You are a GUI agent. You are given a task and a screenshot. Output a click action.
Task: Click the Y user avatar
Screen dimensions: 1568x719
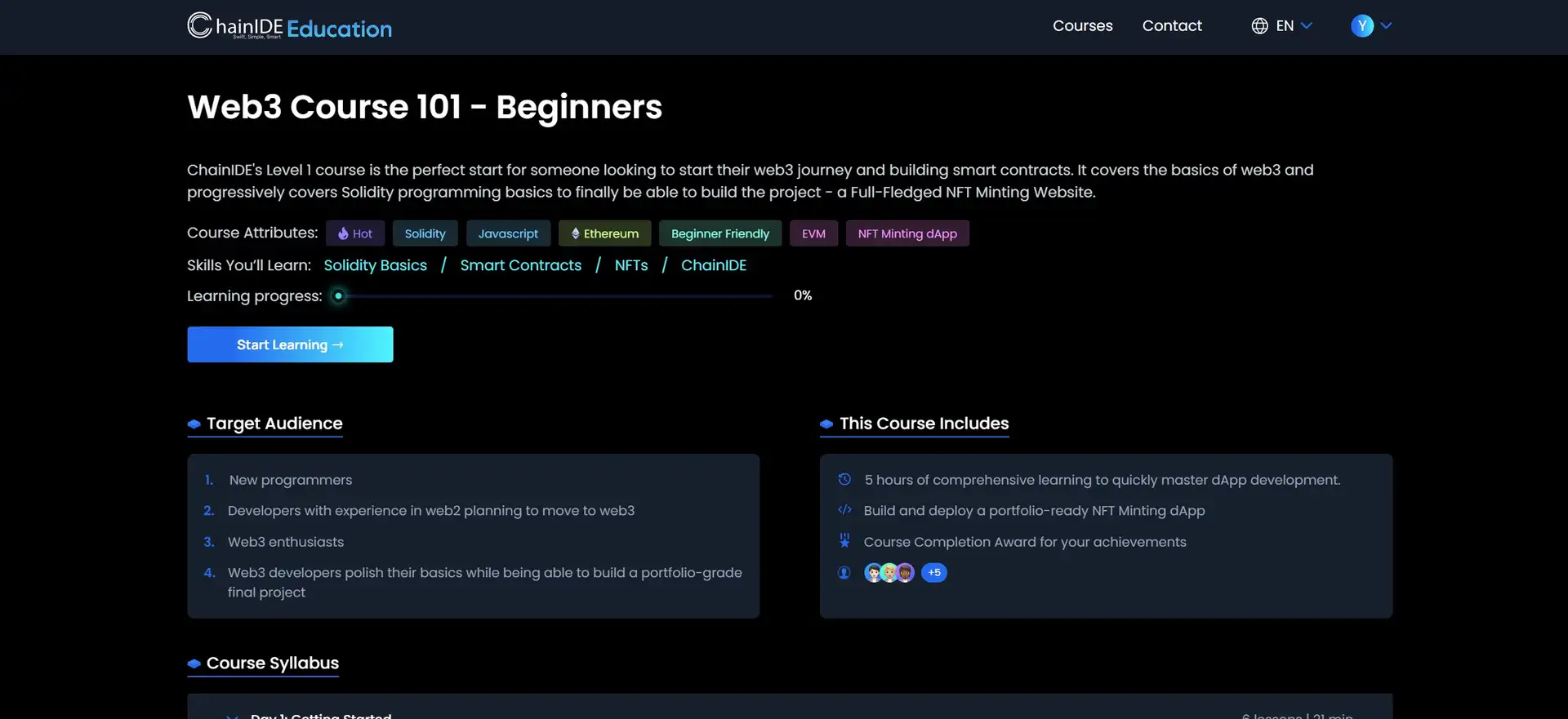coord(1361,26)
